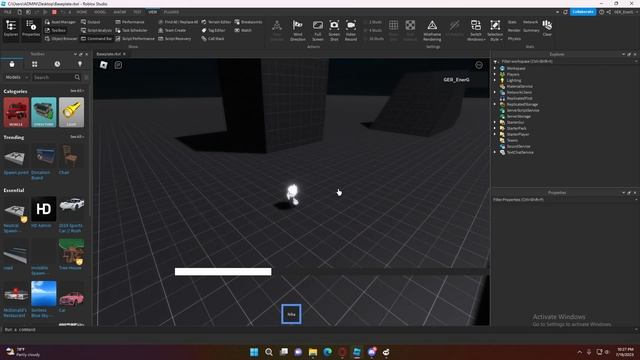Viewport: 640px width, 360px height.
Task: Expand the Lighting node in Explorer
Action: pyautogui.click(x=495, y=80)
